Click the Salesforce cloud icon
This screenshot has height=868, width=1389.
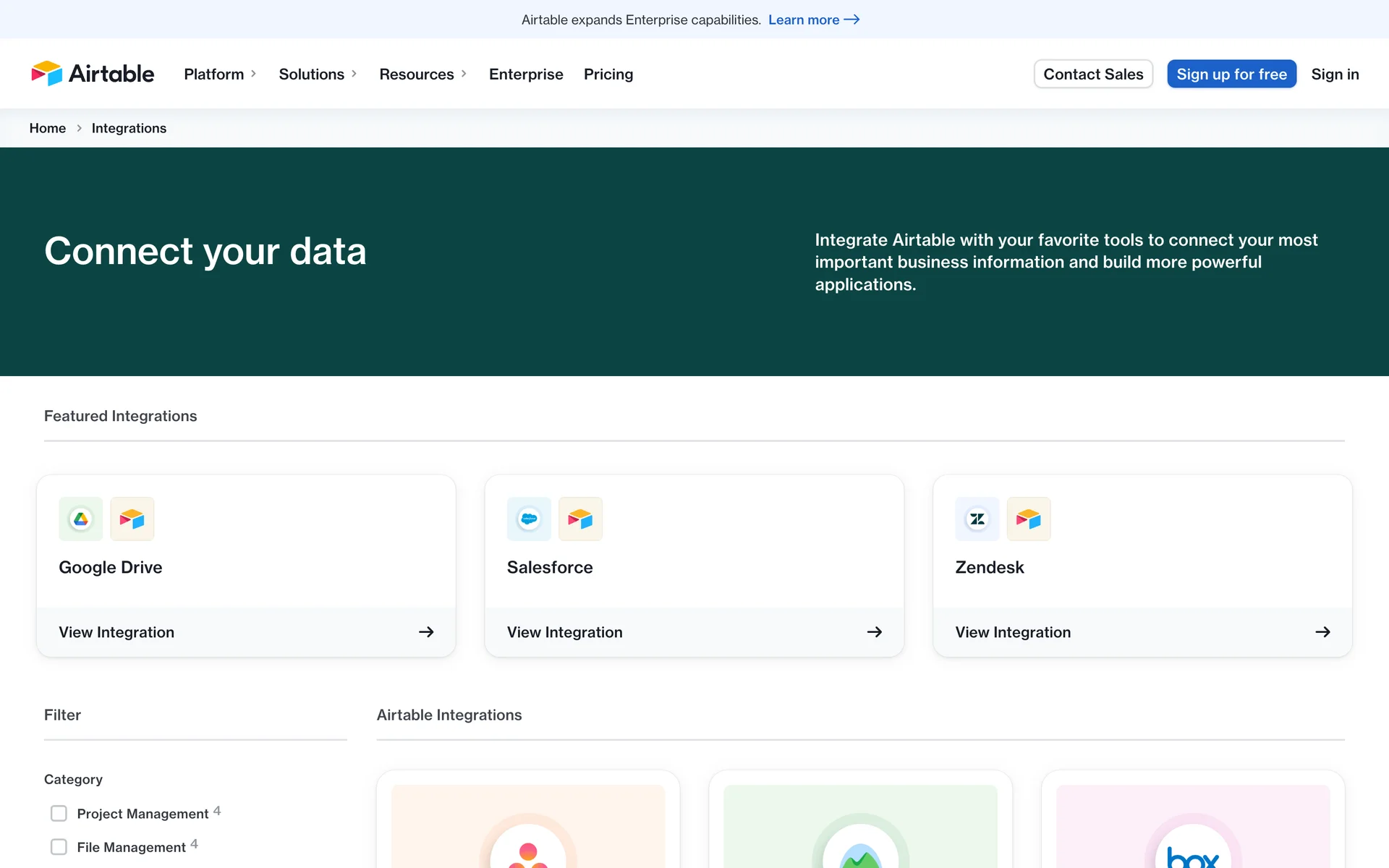coord(529,519)
